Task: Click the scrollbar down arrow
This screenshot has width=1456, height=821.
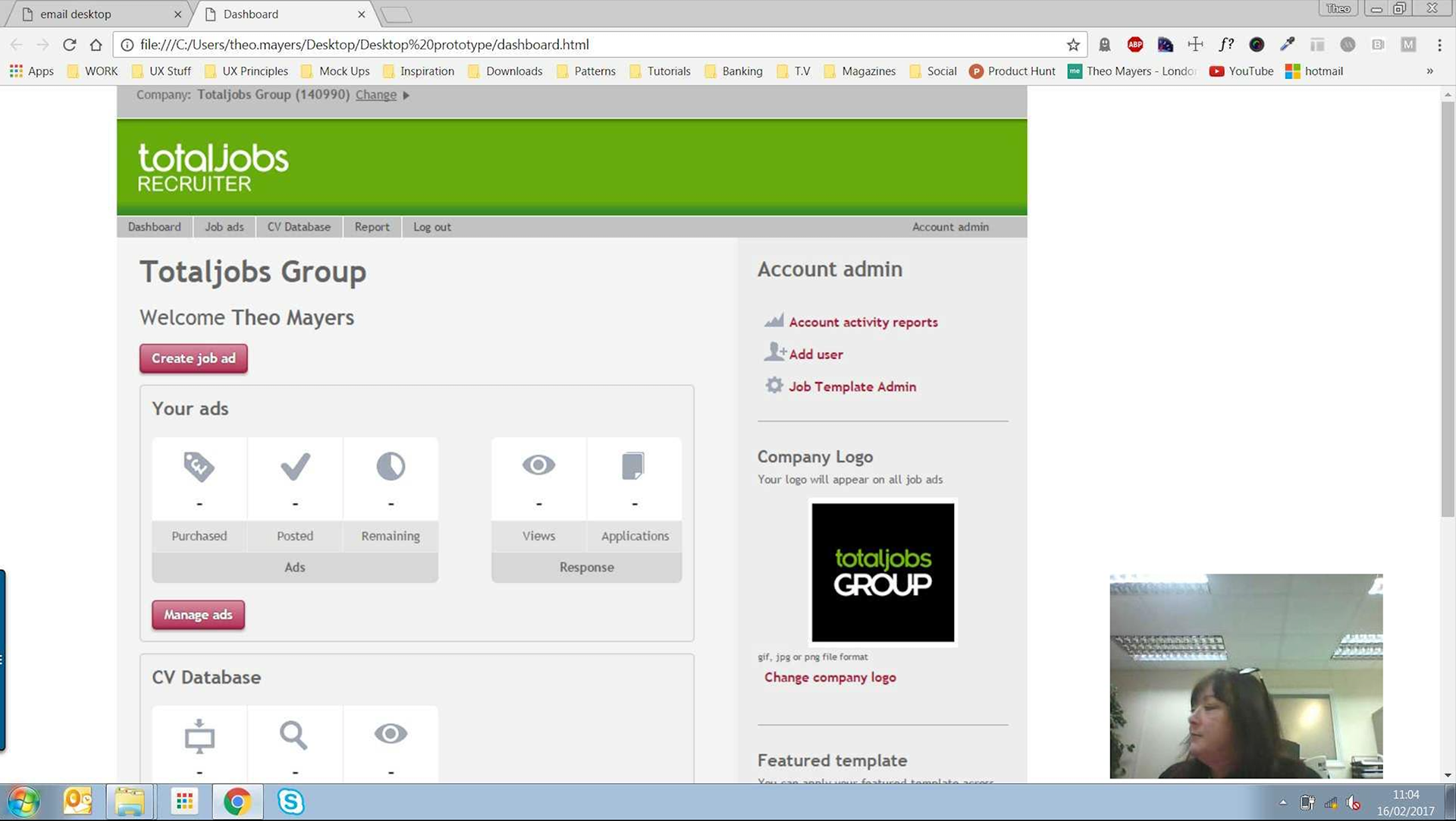Action: 1447,775
